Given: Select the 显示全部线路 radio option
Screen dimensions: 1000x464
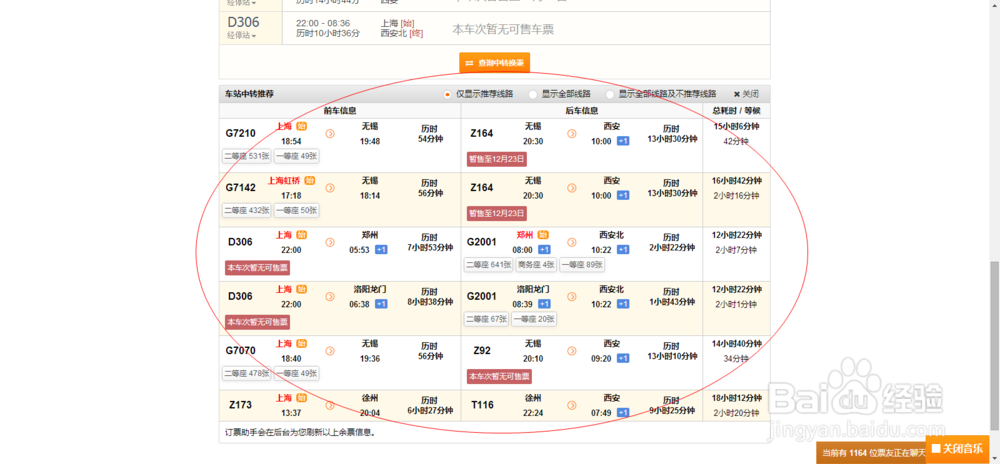Looking at the screenshot, I should (x=533, y=94).
